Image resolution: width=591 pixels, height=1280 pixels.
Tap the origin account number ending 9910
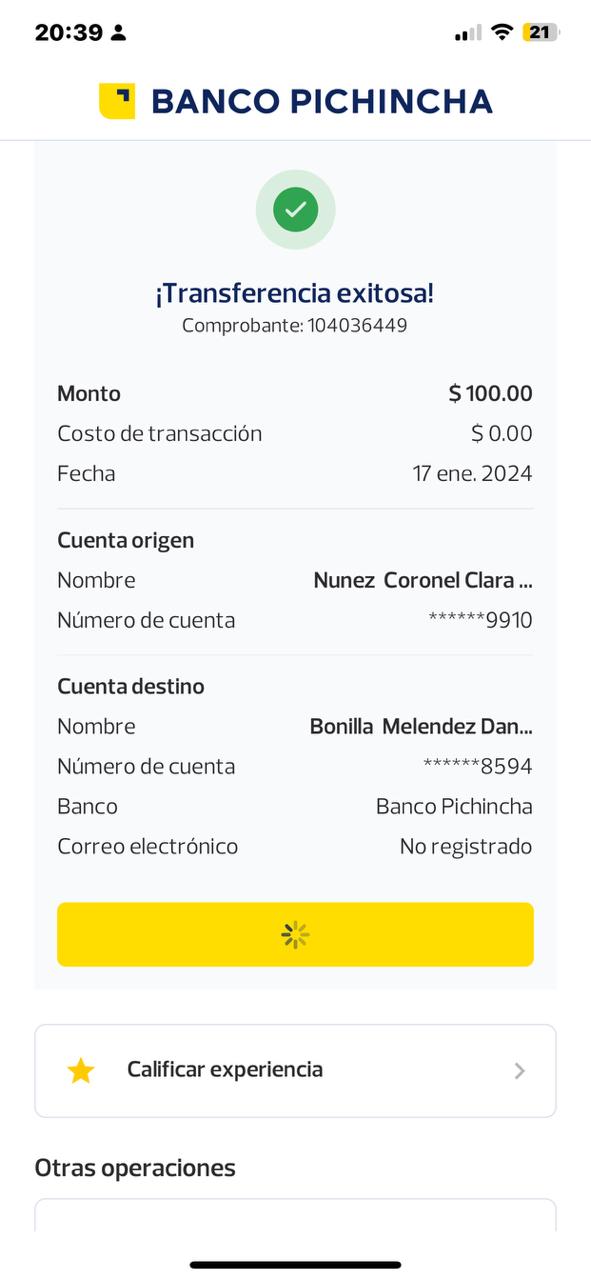(480, 620)
